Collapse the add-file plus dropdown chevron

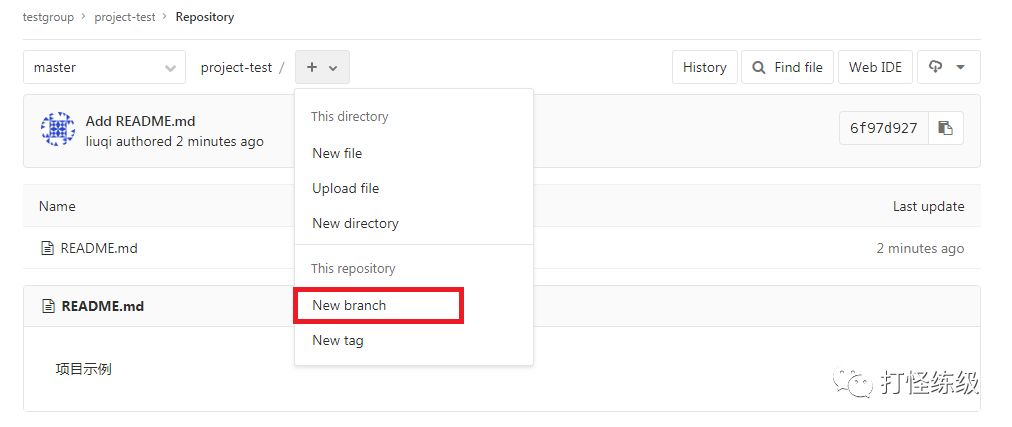333,68
